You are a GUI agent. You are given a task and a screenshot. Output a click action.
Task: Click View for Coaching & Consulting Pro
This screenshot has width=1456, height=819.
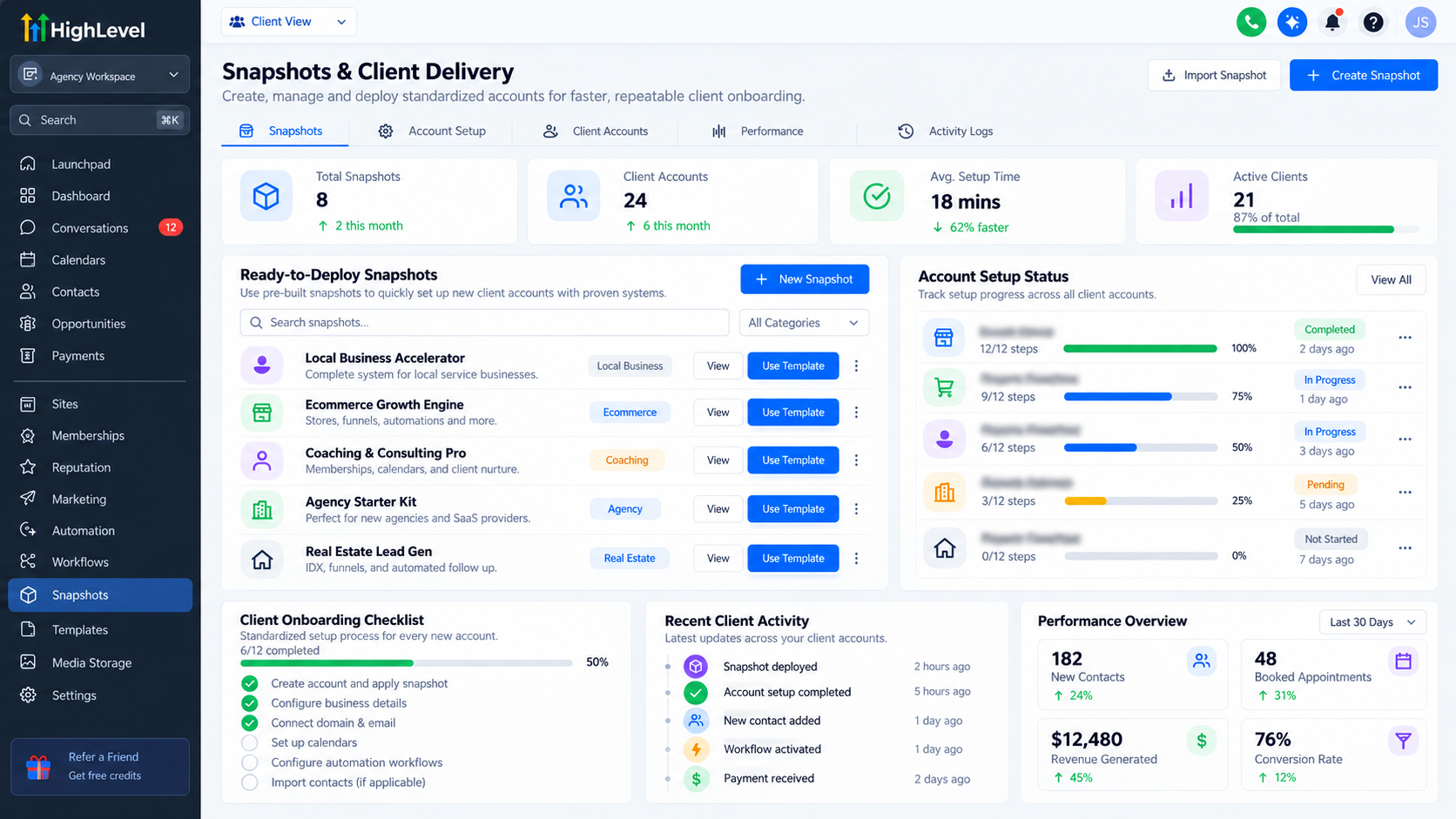[x=718, y=460]
